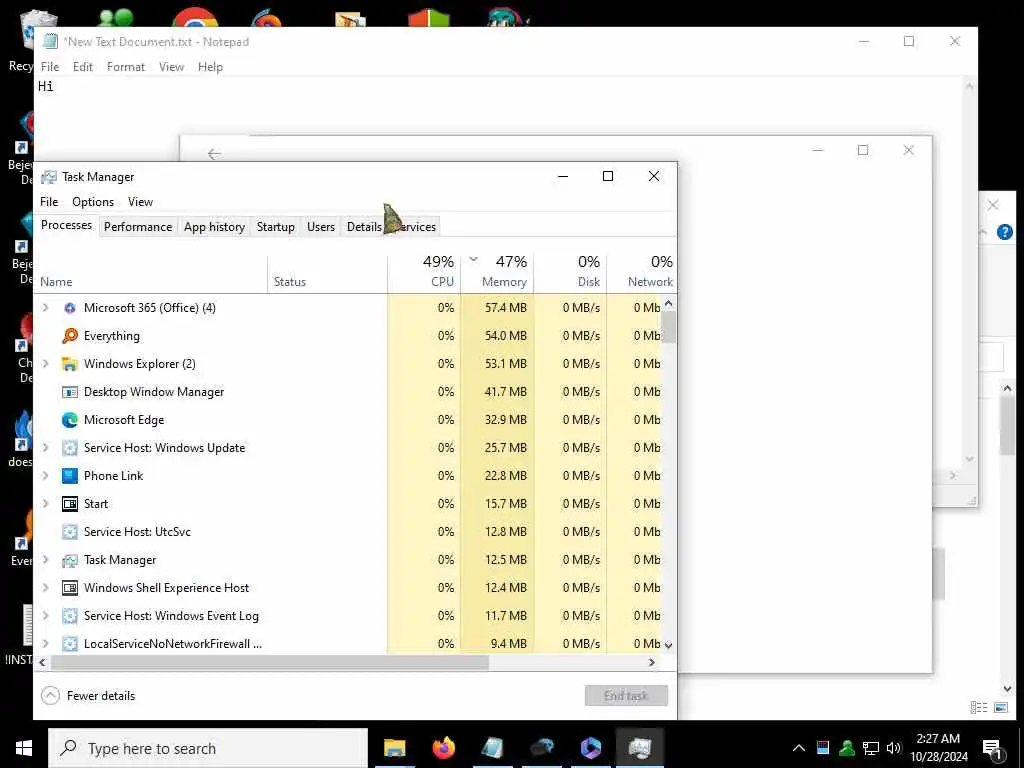Launch Firefox from the taskbar
The image size is (1024, 768).
tap(444, 748)
